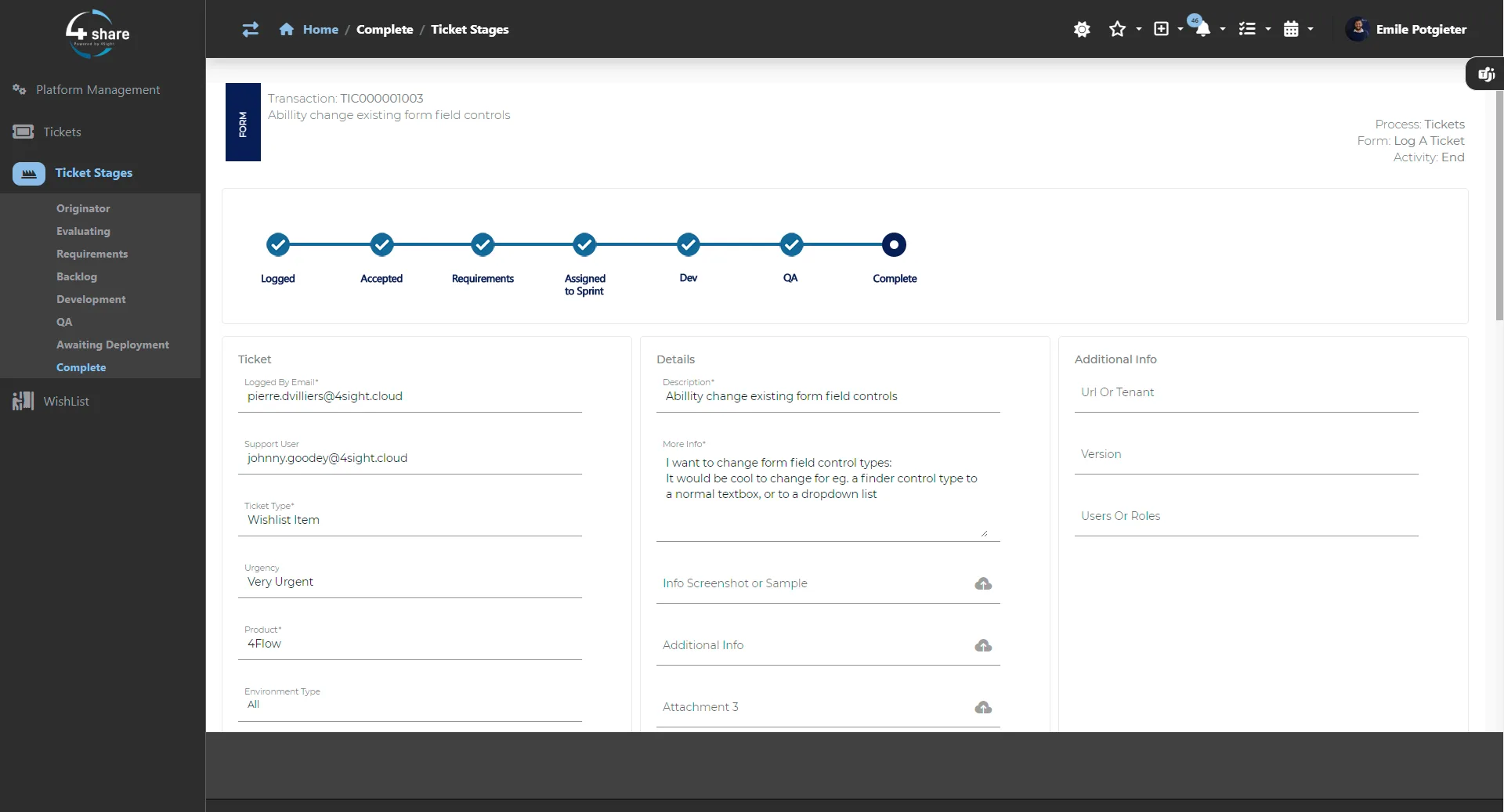Click the Version field
This screenshot has width=1504, height=812.
click(x=1246, y=457)
